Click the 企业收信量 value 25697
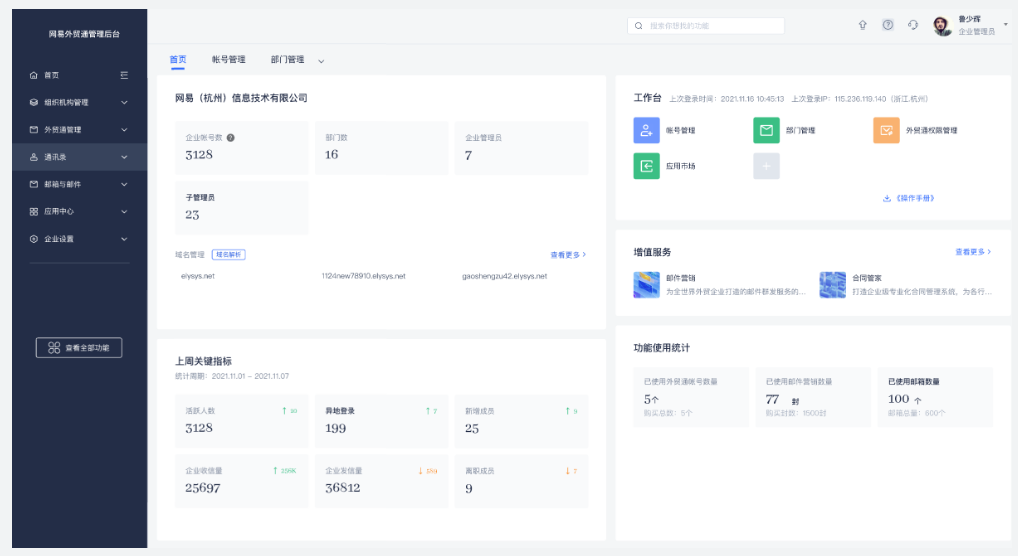 (x=203, y=488)
